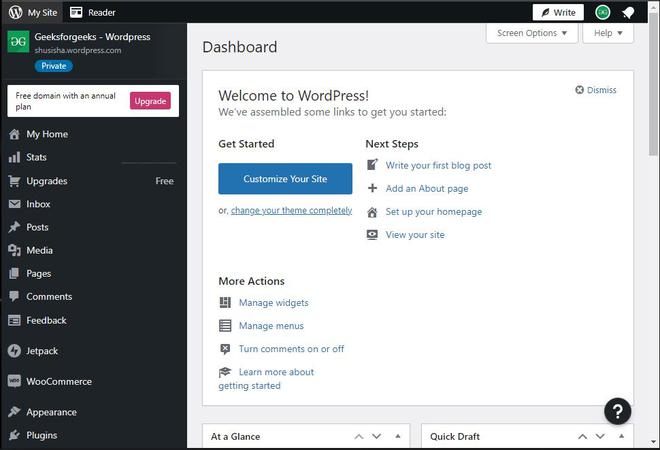Click the Write button
Image resolution: width=660 pixels, height=450 pixels.
point(558,13)
